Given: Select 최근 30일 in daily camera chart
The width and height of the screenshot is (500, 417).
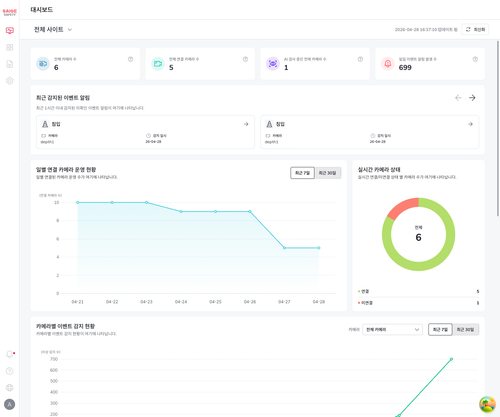Looking at the screenshot, I should pyautogui.click(x=328, y=173).
